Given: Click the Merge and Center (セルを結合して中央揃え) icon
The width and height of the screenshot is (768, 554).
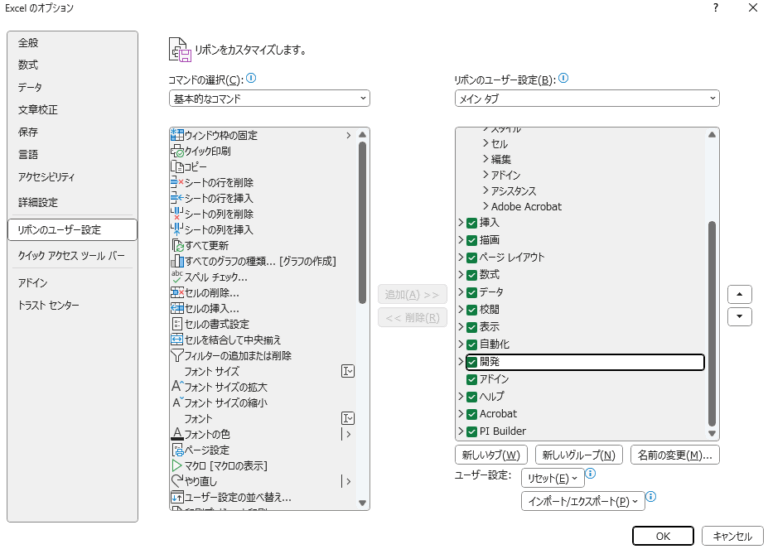Looking at the screenshot, I should 177,340.
